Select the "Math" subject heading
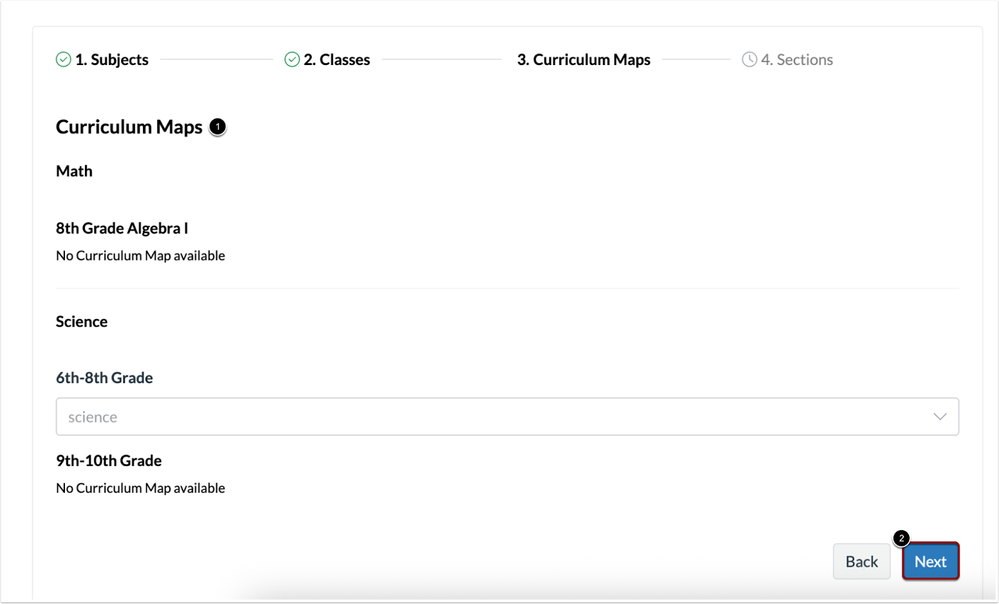 [x=74, y=170]
